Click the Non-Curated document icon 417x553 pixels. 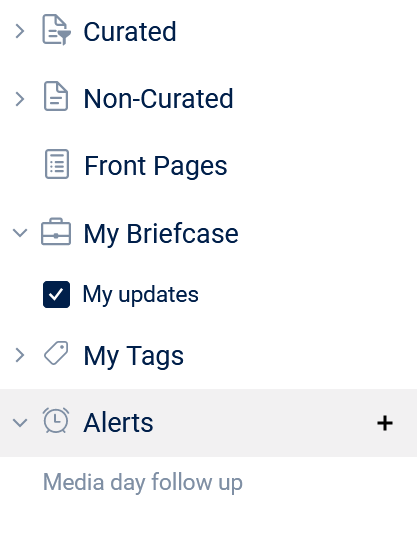(56, 96)
